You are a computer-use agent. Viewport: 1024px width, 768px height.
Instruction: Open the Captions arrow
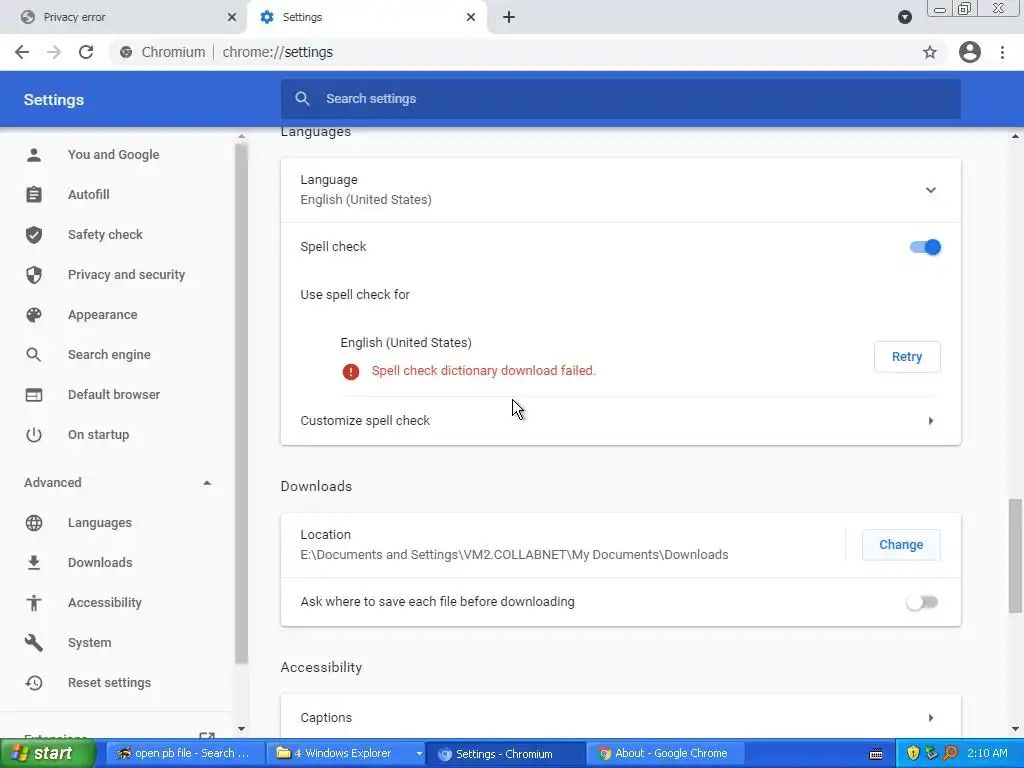tap(931, 717)
